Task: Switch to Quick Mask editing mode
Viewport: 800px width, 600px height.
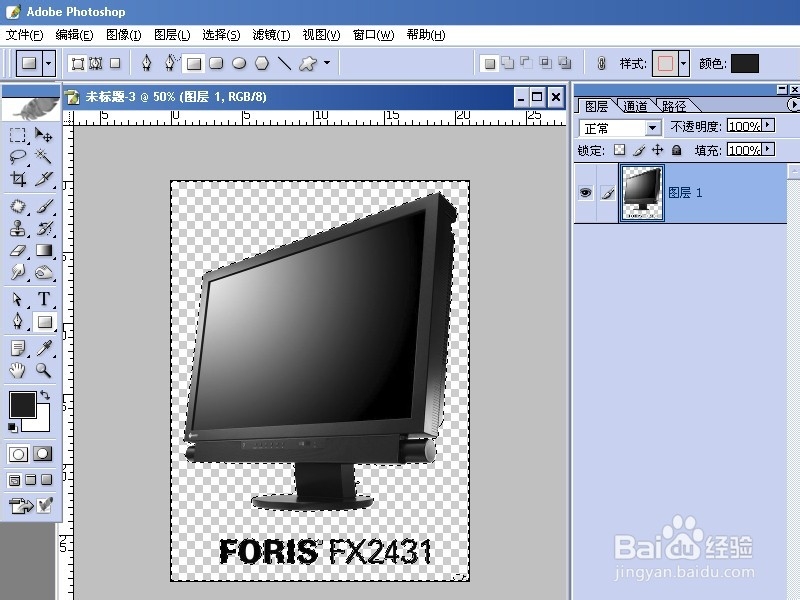Action: (40, 453)
